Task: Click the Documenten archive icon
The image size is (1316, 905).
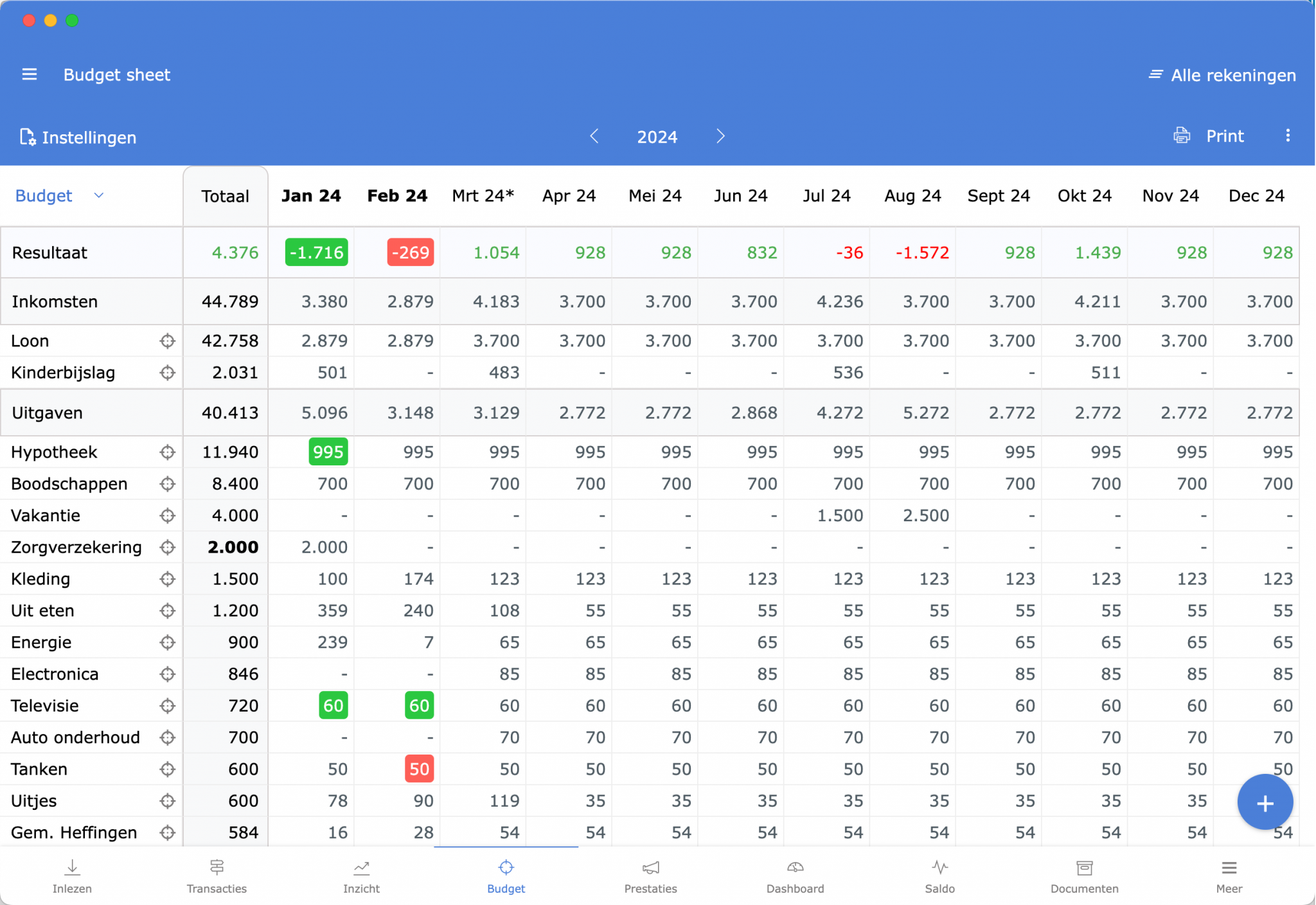Action: tap(1084, 867)
